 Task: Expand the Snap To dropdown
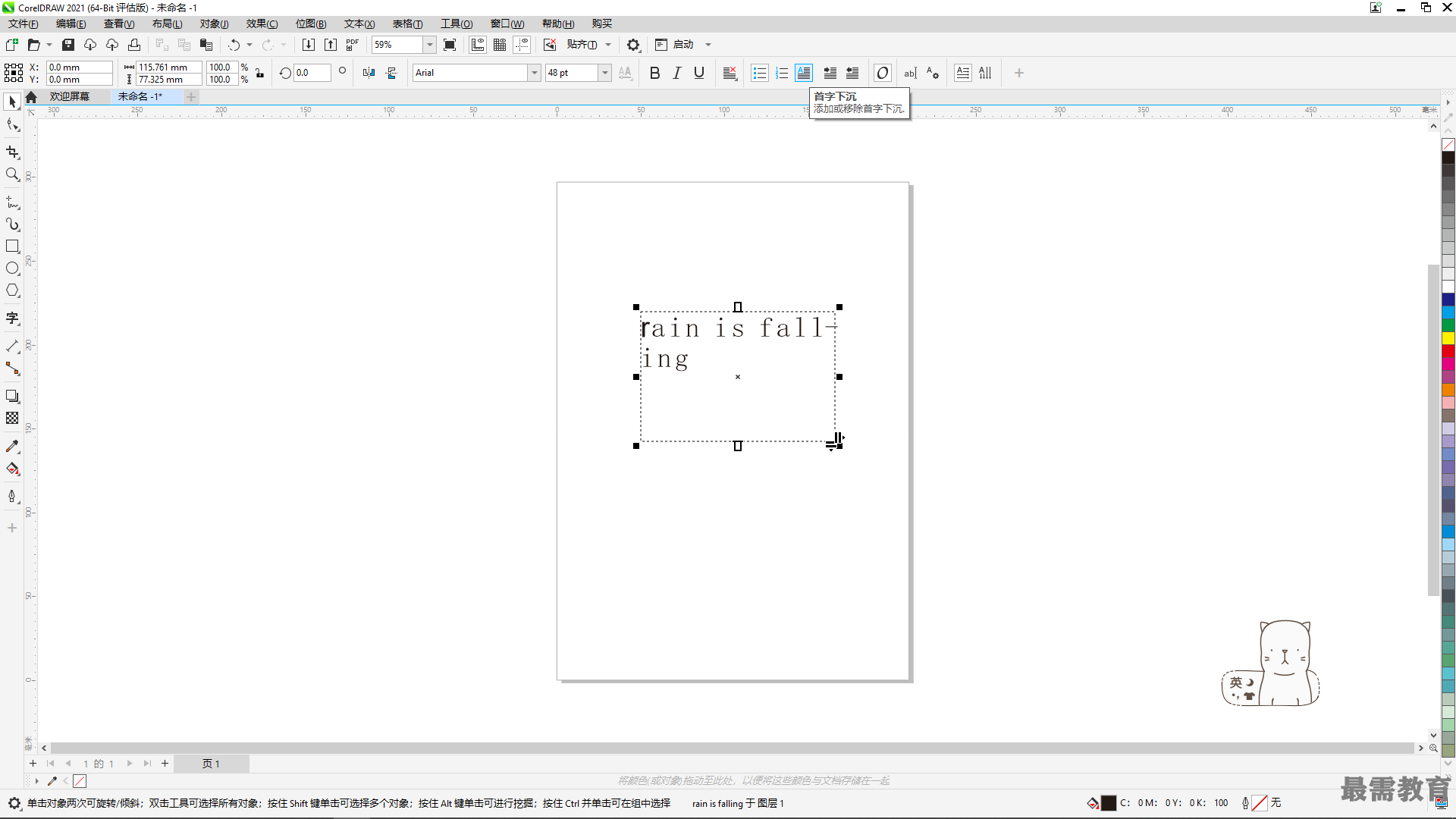(x=608, y=45)
